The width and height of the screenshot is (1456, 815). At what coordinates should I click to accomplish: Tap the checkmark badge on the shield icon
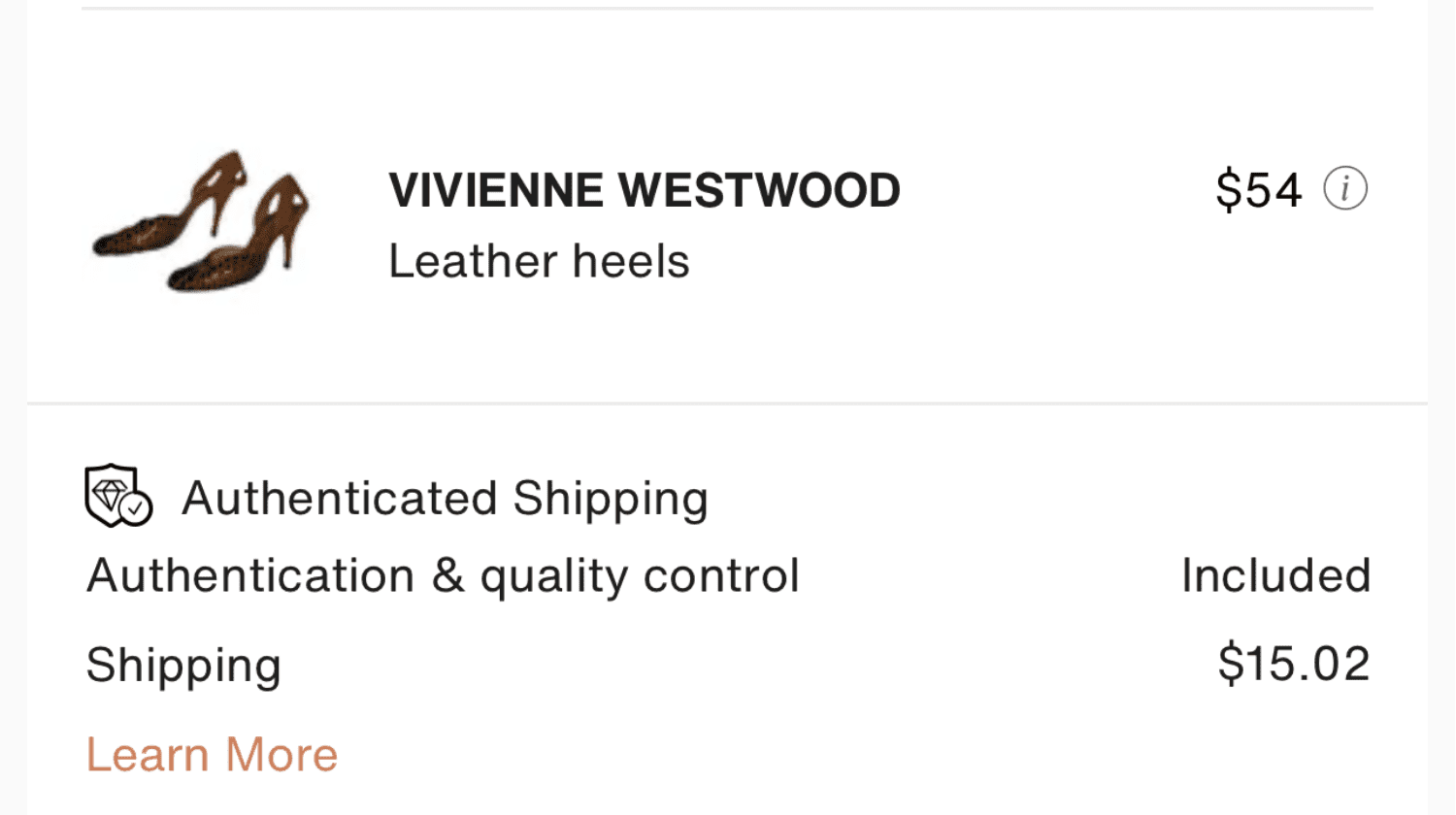[x=137, y=508]
